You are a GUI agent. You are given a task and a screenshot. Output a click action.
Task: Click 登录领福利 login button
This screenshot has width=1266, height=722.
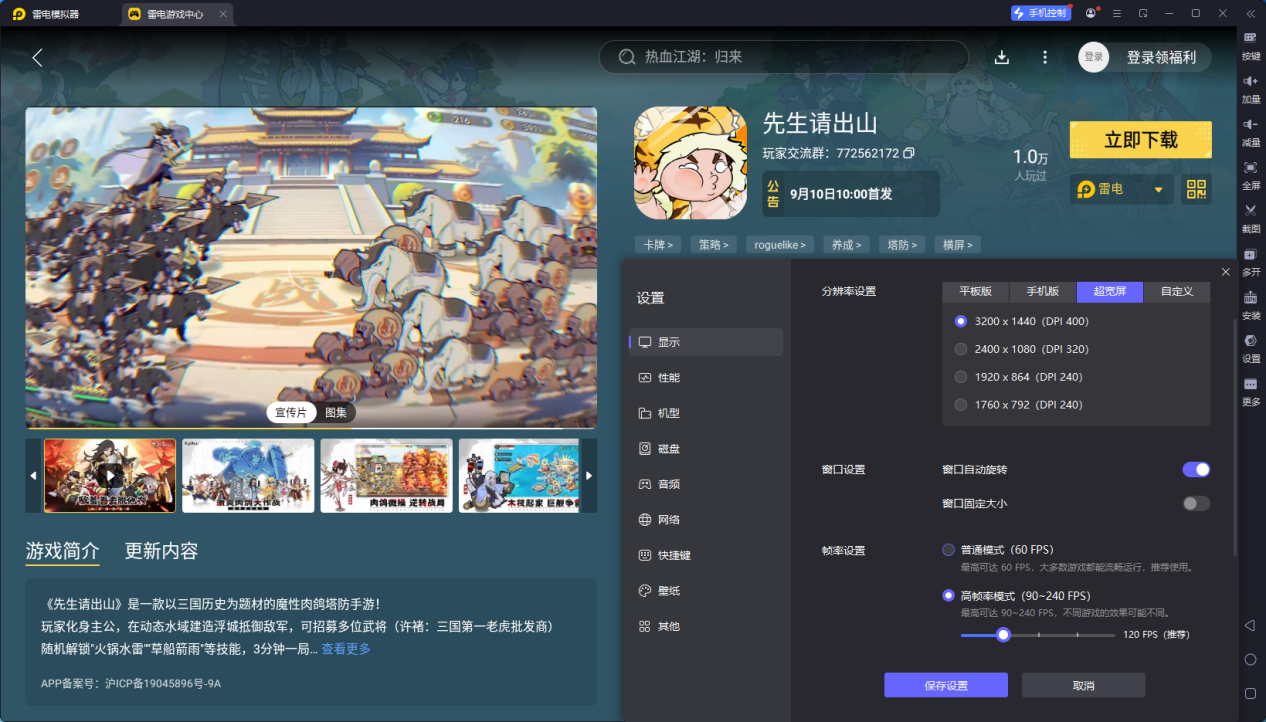(x=1161, y=57)
